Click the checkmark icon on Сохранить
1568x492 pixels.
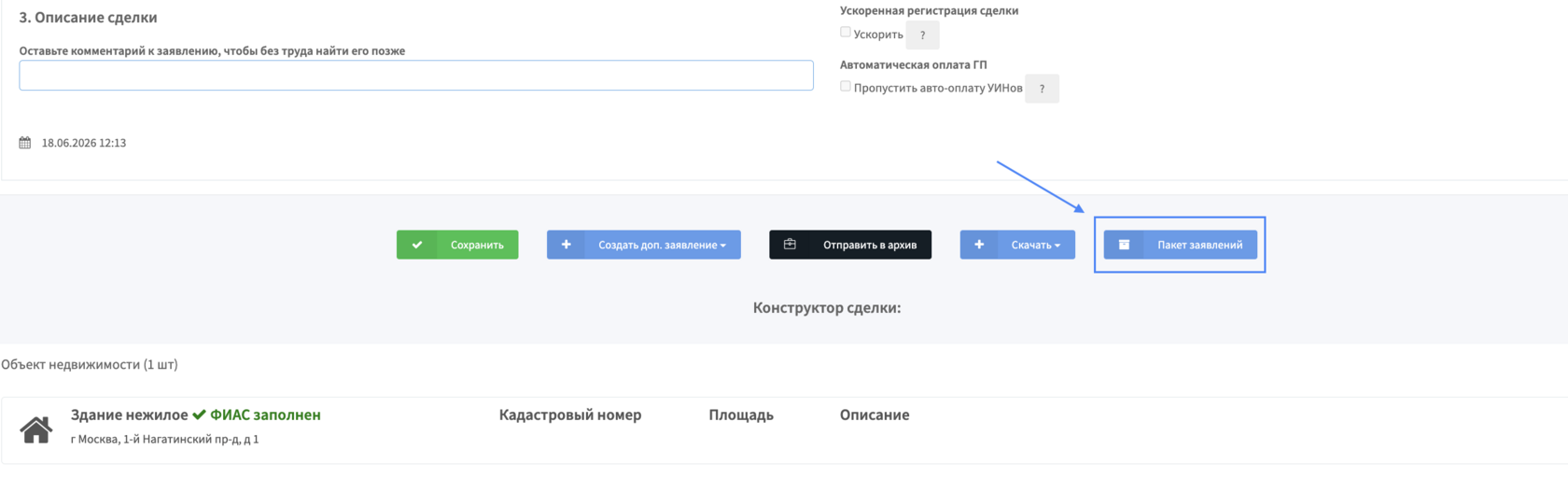[417, 245]
